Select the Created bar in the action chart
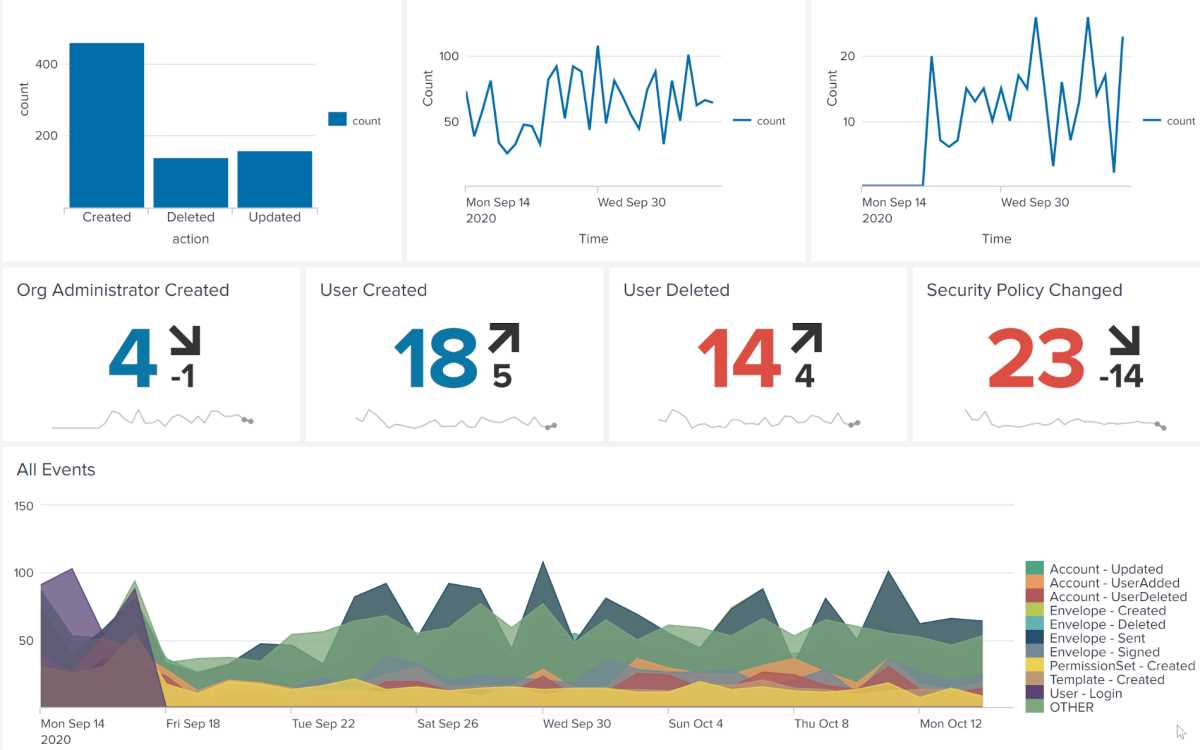Screen dimensions: 1200x750 point(106,125)
